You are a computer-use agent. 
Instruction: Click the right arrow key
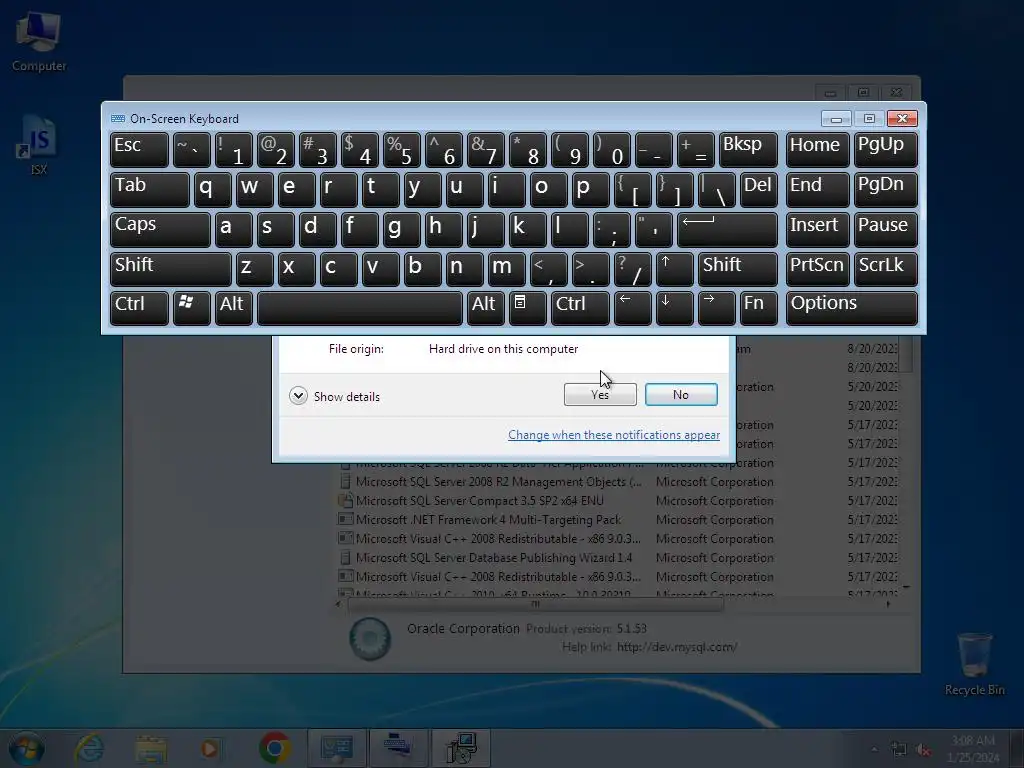pos(716,308)
